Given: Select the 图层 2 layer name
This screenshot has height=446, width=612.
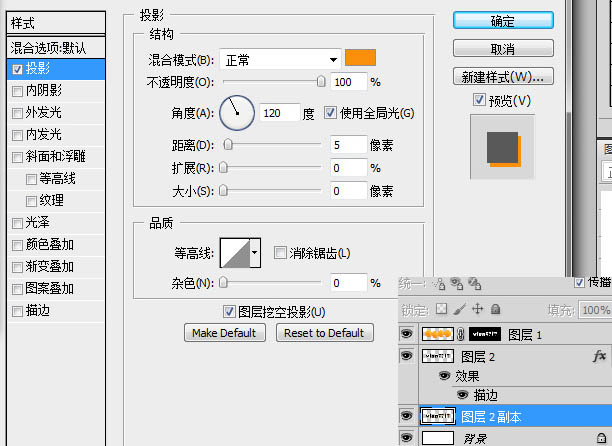Looking at the screenshot, I should point(478,356).
